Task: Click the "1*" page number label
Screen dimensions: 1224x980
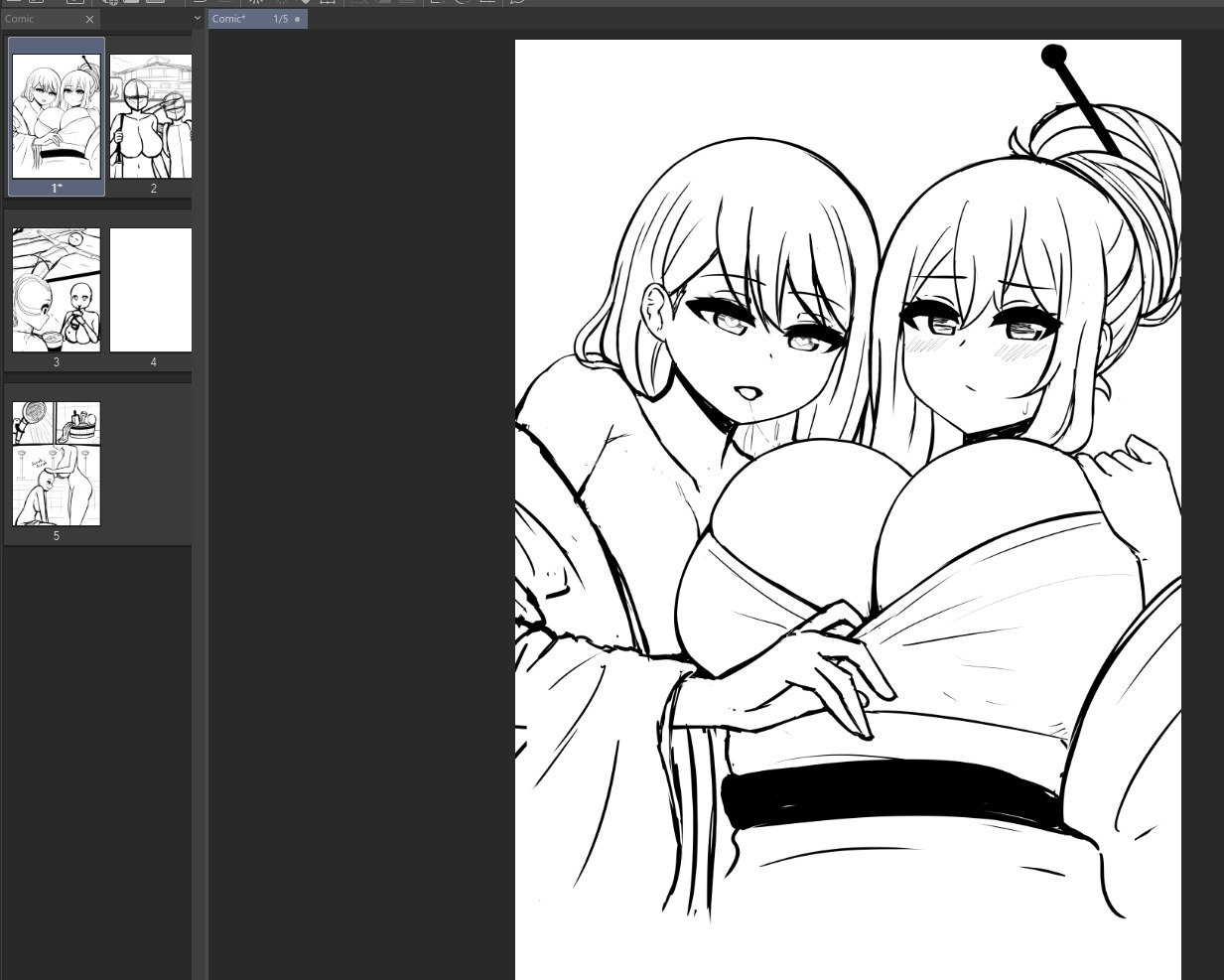Action: pyautogui.click(x=57, y=188)
